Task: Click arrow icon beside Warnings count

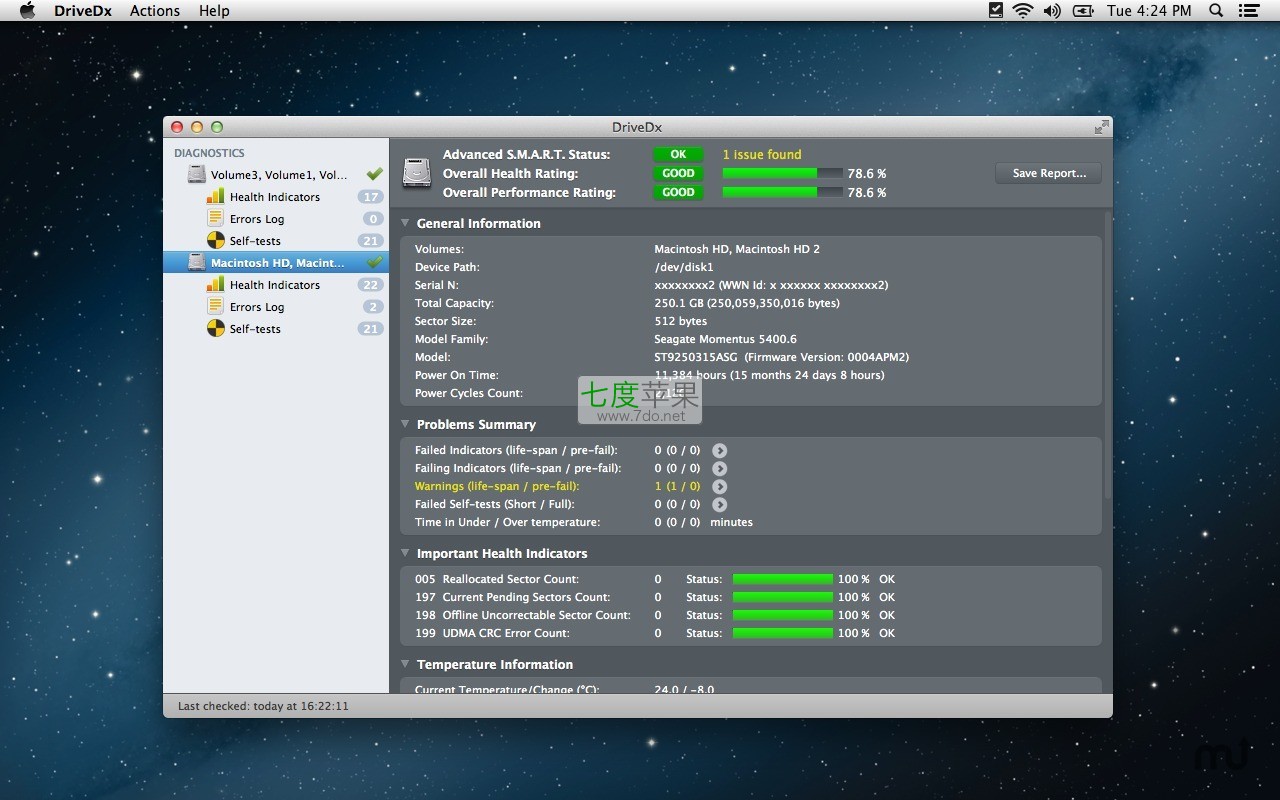Action: 719,487
